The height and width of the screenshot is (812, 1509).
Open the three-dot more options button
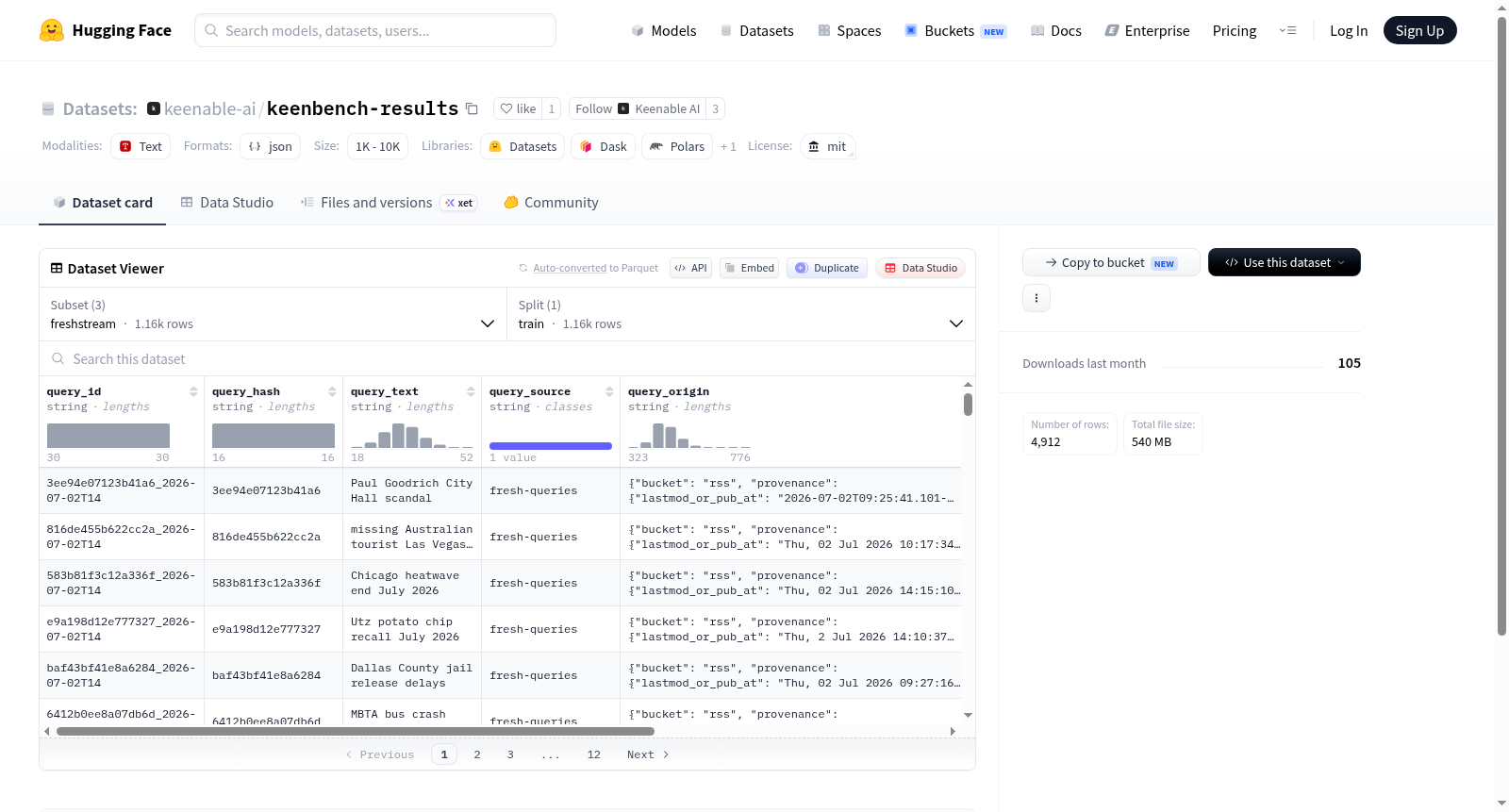[x=1036, y=298]
